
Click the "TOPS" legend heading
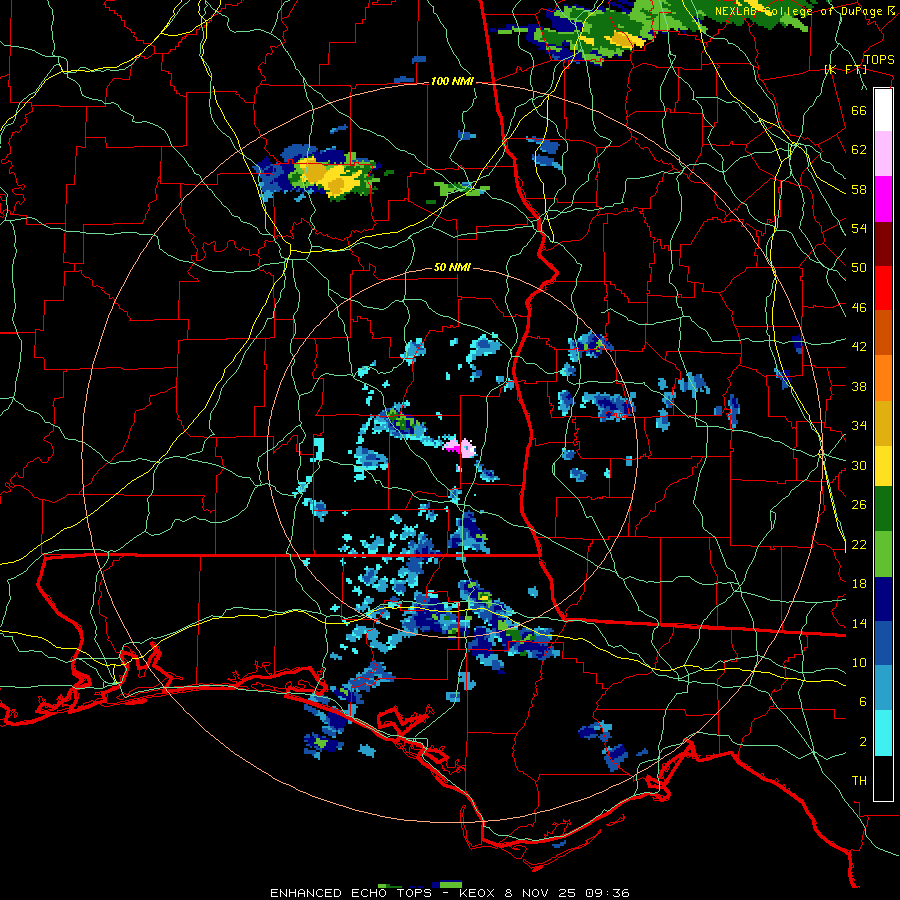coord(879,59)
